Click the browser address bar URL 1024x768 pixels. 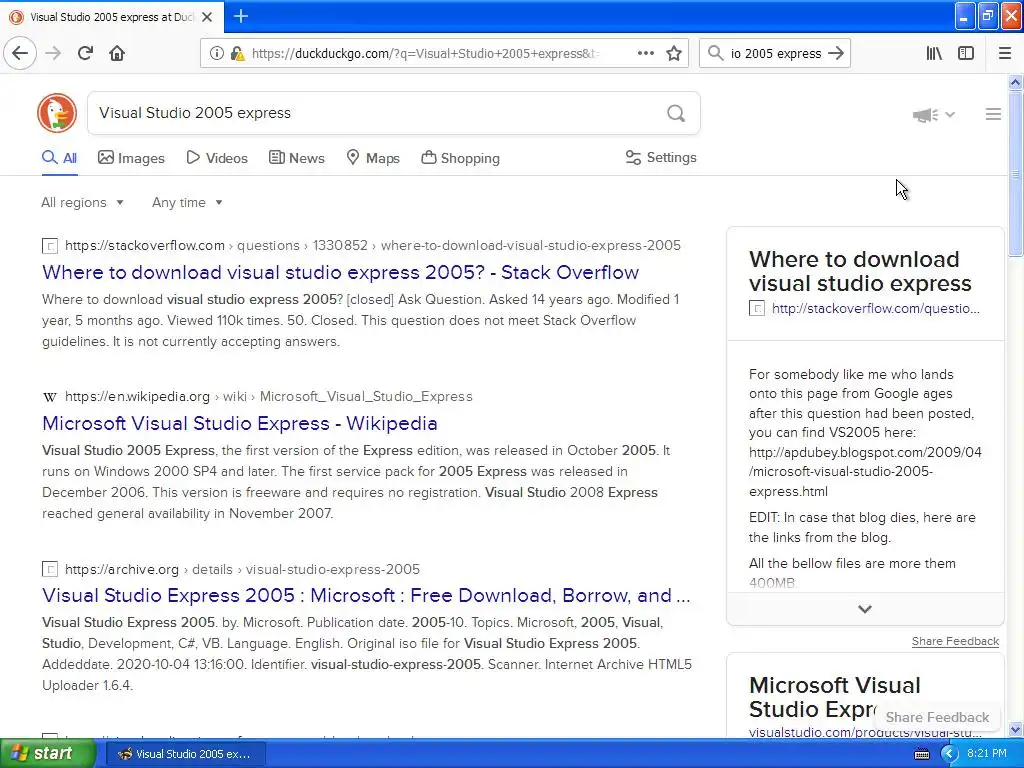tap(424, 54)
